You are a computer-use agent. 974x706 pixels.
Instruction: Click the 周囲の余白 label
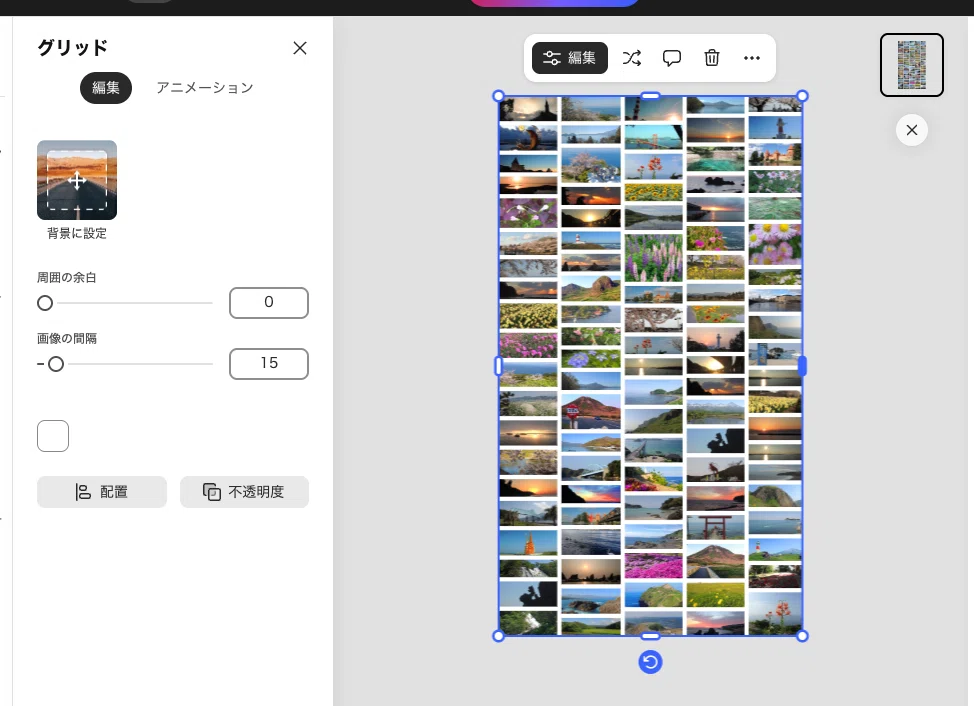pos(67,278)
